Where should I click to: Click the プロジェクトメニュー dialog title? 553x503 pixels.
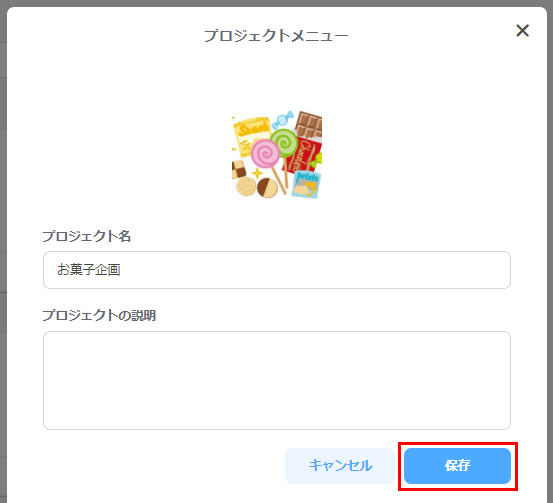[276, 36]
